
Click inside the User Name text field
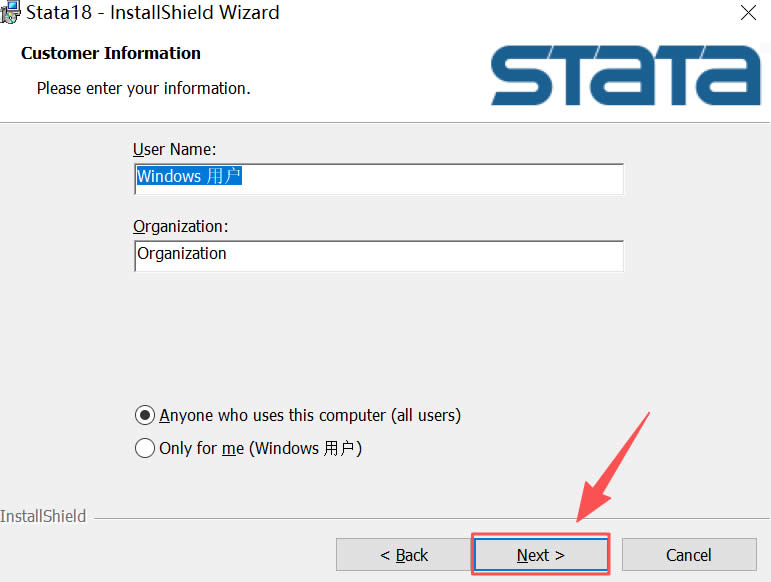430,178
